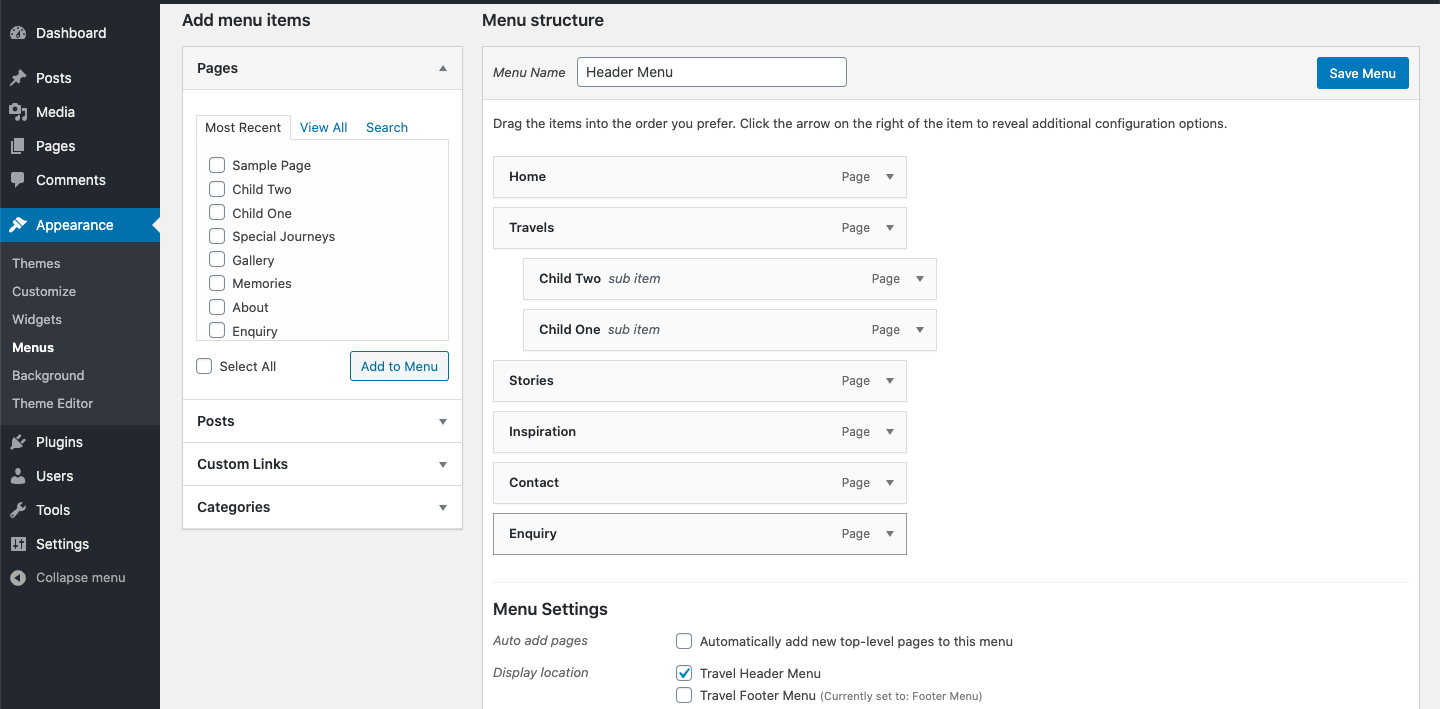Image resolution: width=1440 pixels, height=709 pixels.
Task: Open the Search tab in Pages
Action: pos(386,127)
